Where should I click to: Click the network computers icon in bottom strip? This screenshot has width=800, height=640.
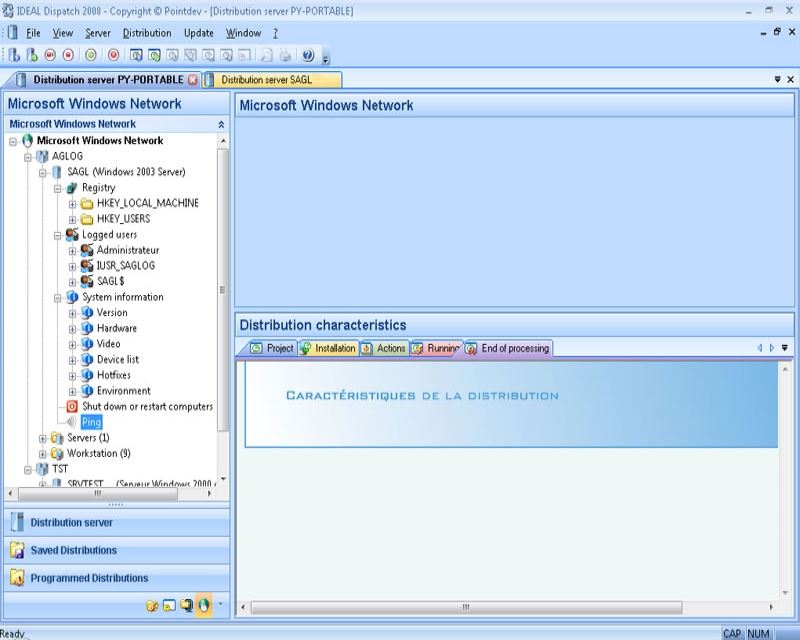[186, 605]
